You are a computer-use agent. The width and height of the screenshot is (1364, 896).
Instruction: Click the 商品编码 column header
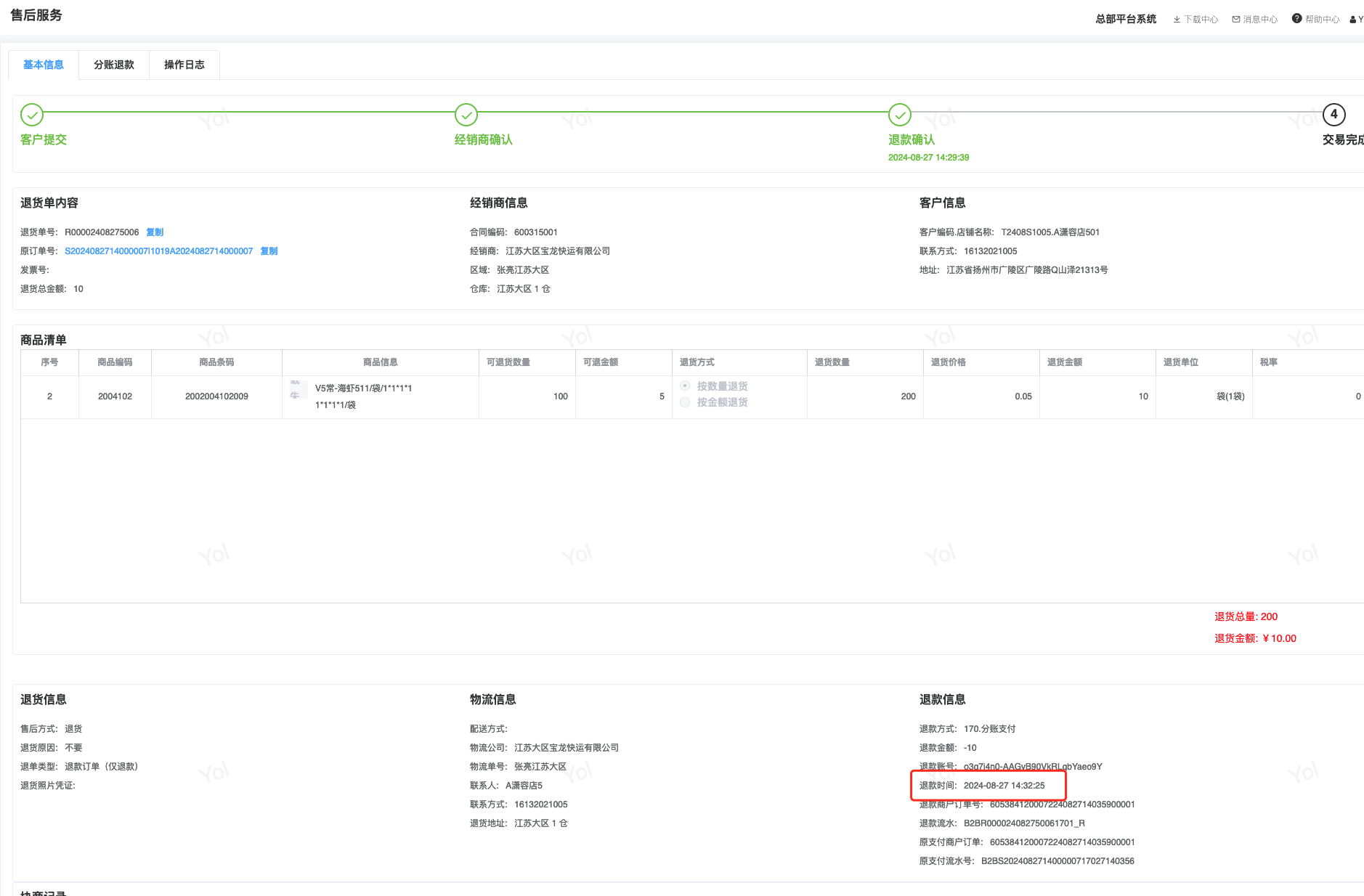pyautogui.click(x=115, y=362)
